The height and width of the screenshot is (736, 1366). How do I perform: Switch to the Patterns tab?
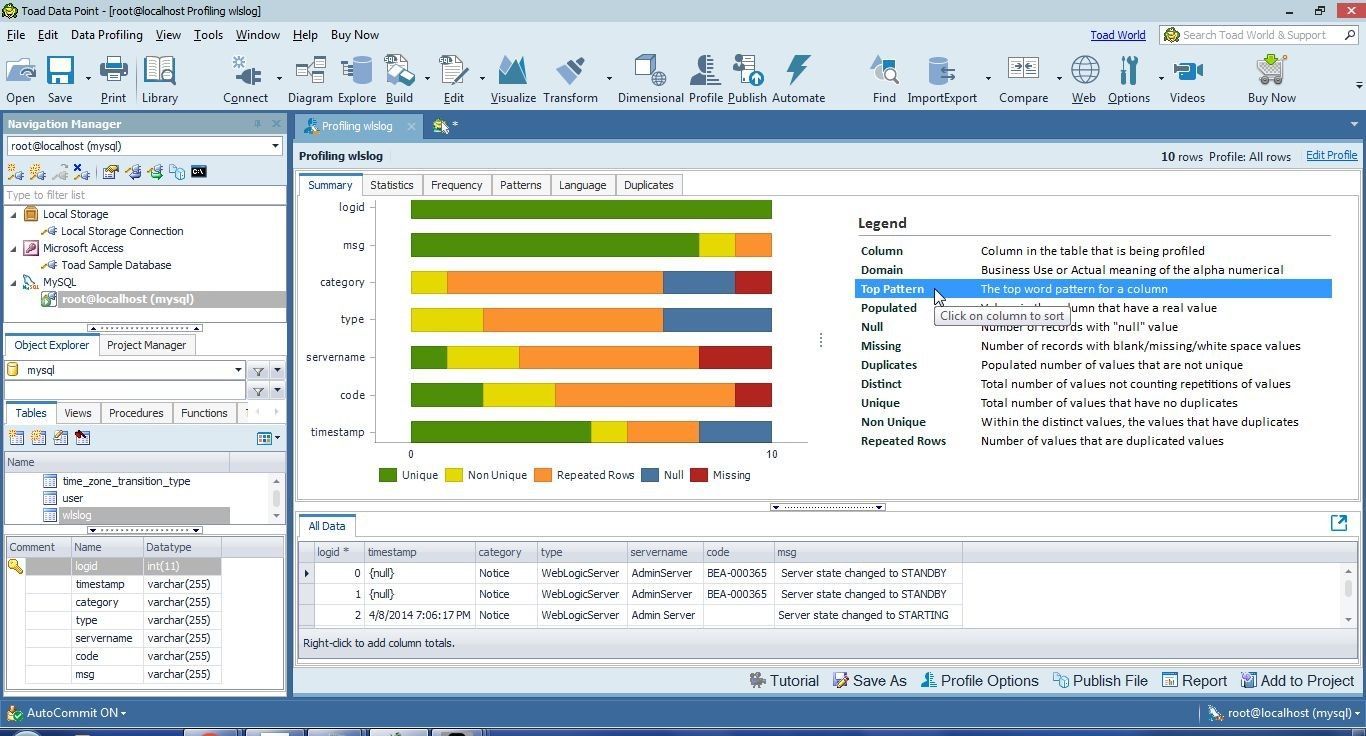point(520,185)
